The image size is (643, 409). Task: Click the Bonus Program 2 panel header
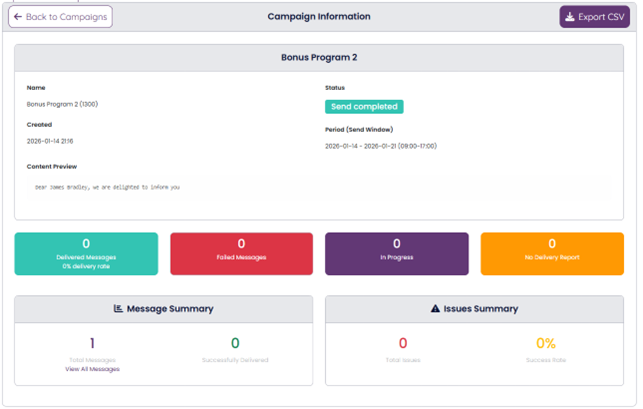point(319,58)
